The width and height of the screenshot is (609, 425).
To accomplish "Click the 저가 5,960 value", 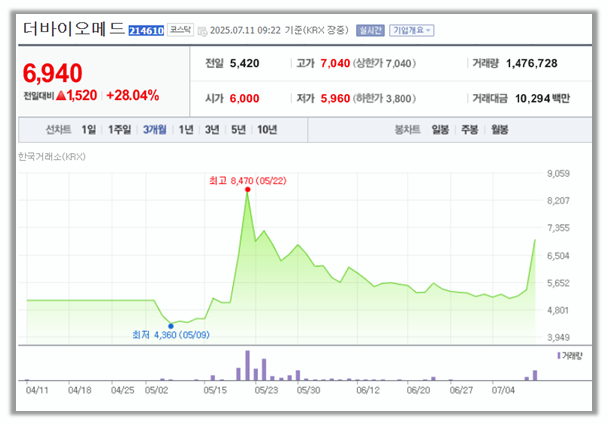I will click(335, 99).
